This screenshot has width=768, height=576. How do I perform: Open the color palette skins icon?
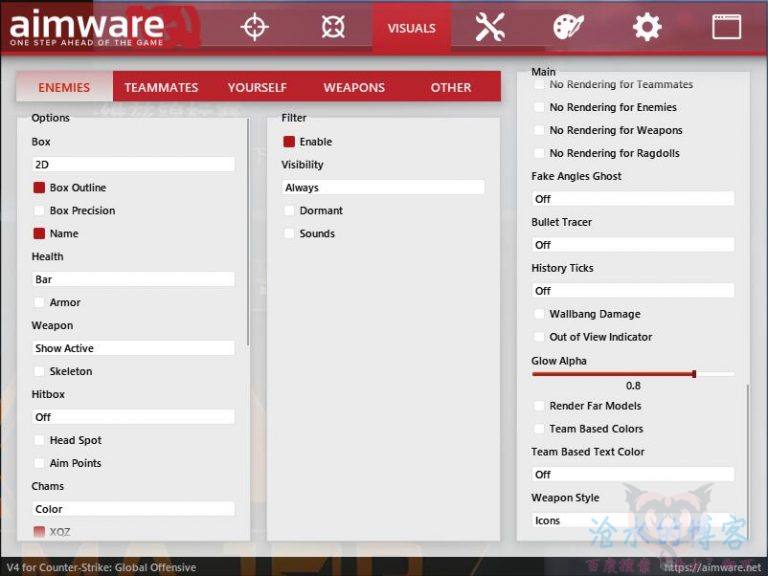(568, 27)
